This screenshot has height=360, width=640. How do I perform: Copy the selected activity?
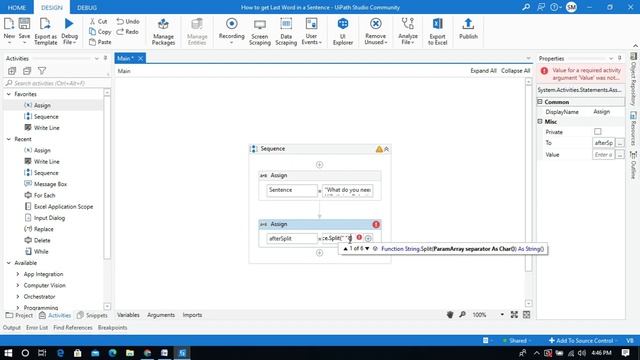click(100, 31)
